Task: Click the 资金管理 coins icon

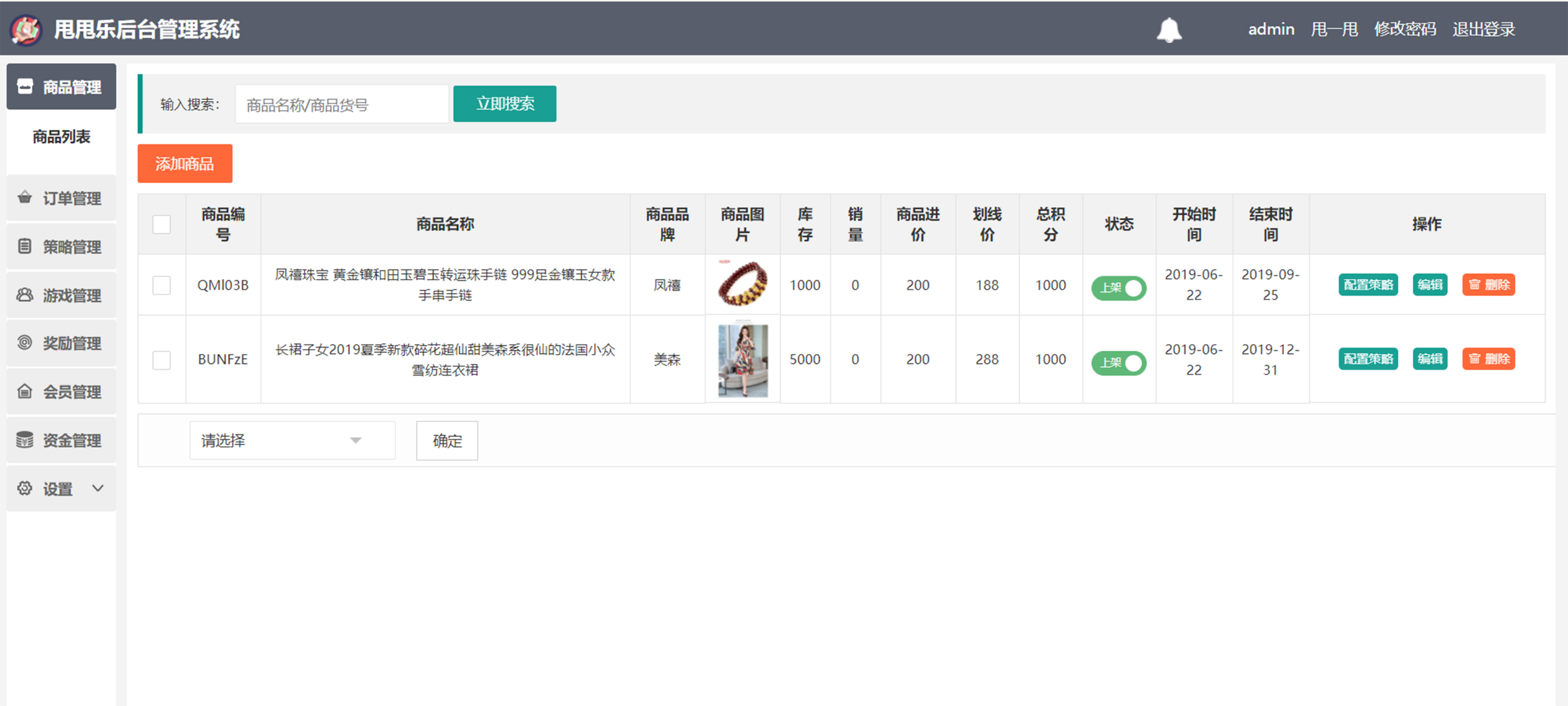Action: [24, 439]
